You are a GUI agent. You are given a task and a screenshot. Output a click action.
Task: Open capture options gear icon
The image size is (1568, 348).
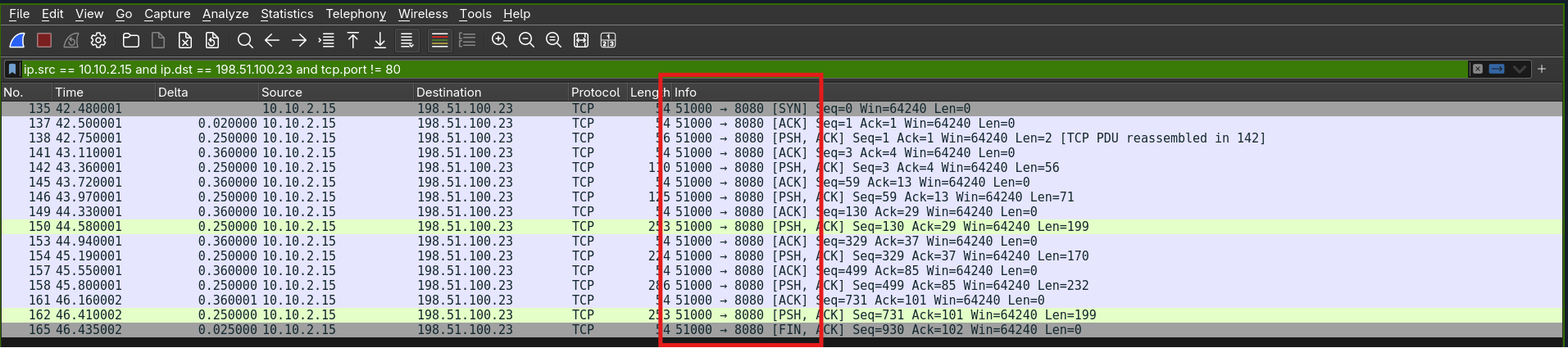[x=98, y=40]
